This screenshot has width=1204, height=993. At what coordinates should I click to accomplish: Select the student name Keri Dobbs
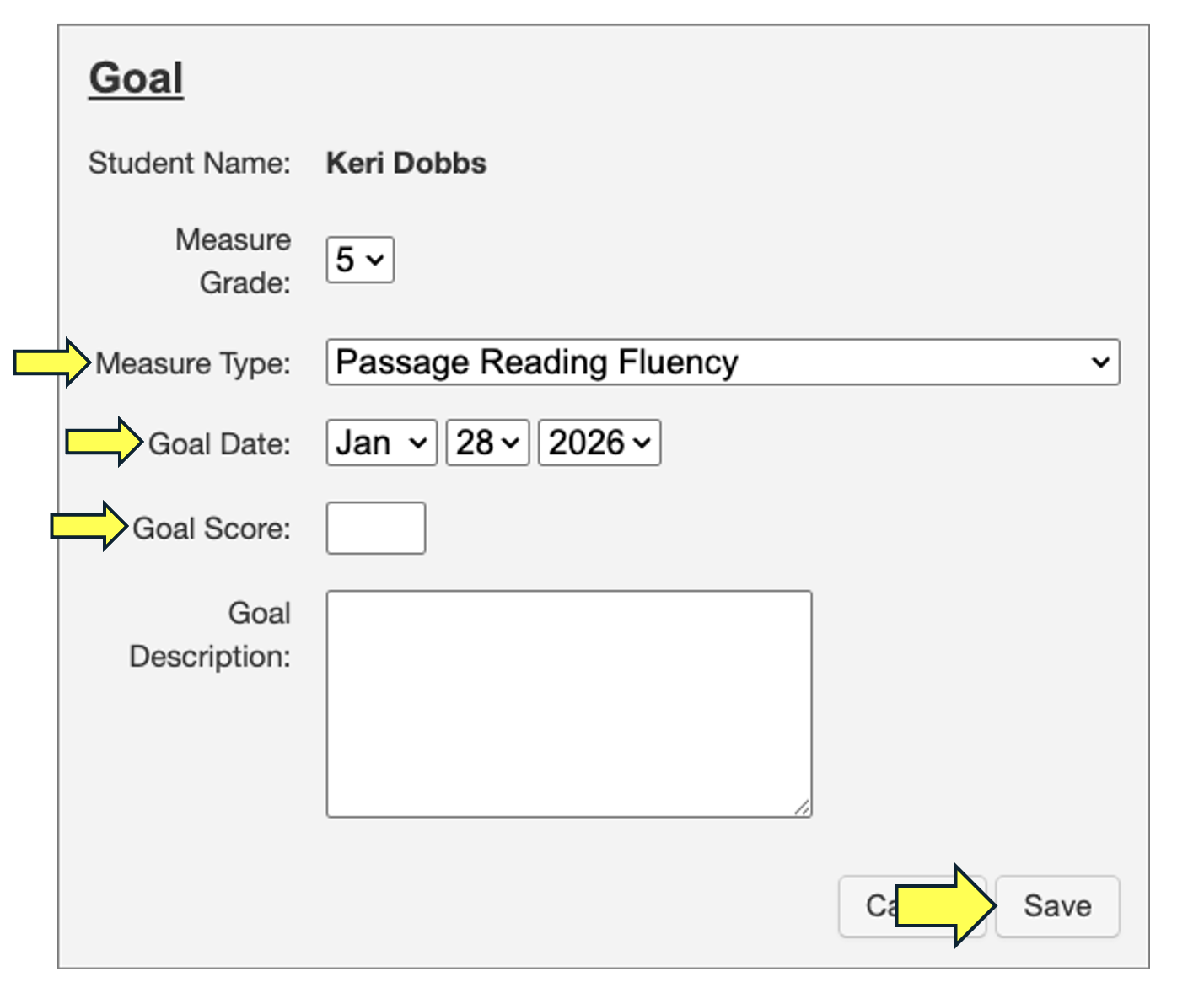coord(406,163)
